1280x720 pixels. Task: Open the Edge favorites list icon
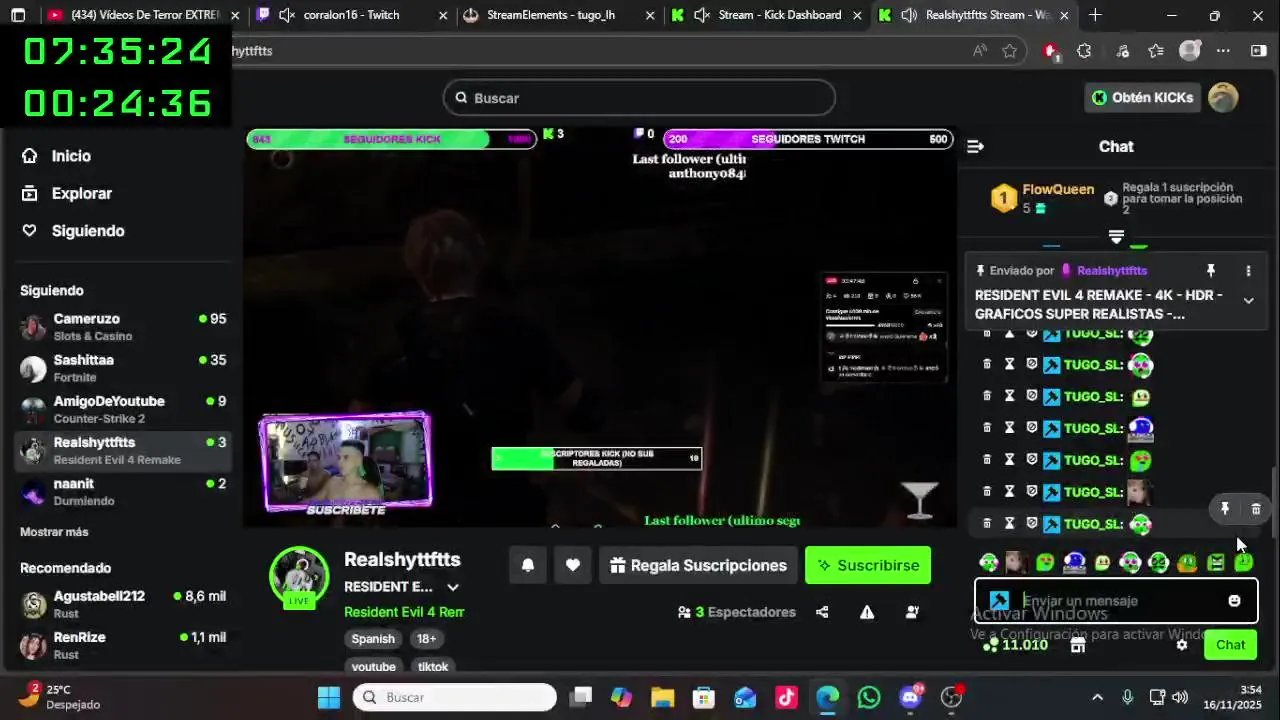(x=1156, y=51)
